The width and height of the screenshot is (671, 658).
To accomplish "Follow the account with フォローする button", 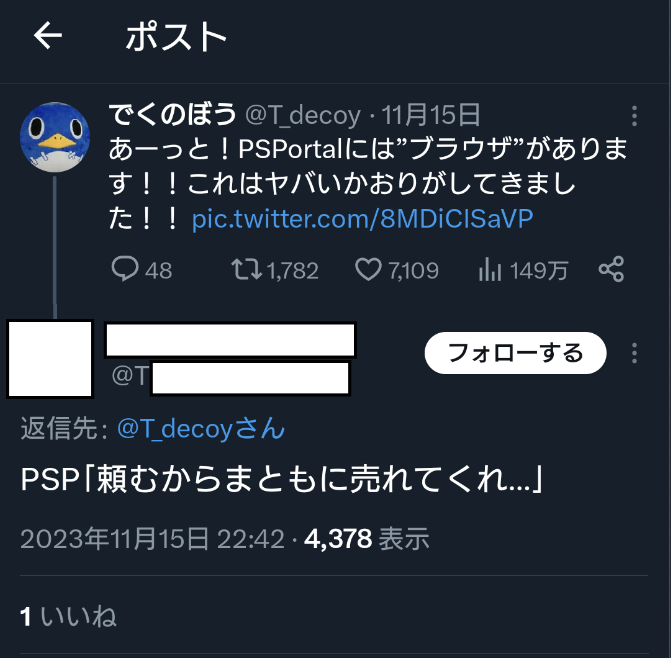I will [x=515, y=353].
